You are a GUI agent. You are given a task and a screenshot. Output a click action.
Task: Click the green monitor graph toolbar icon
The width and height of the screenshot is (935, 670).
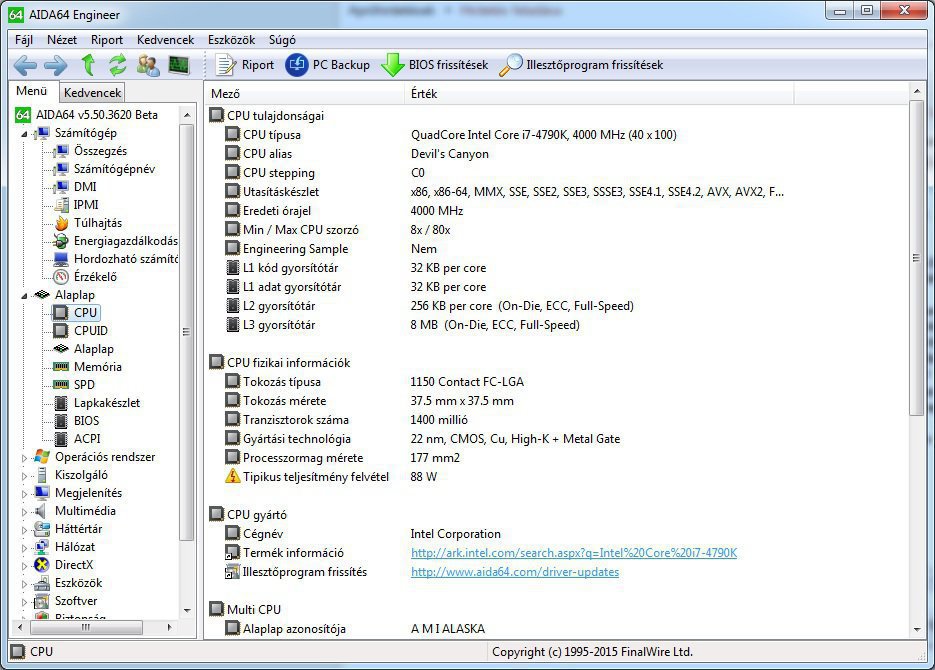[x=179, y=64]
